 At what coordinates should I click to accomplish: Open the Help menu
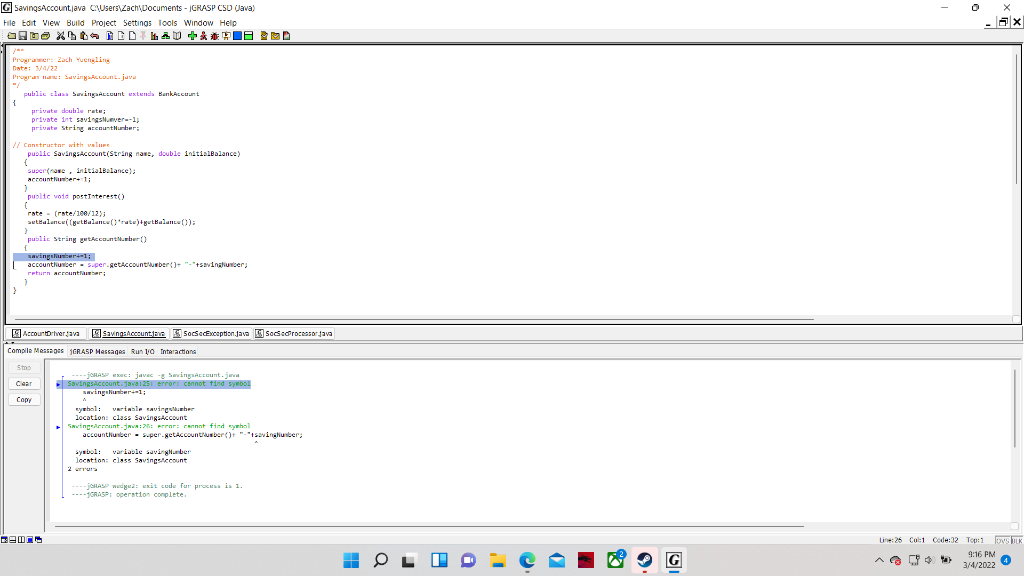tap(228, 23)
